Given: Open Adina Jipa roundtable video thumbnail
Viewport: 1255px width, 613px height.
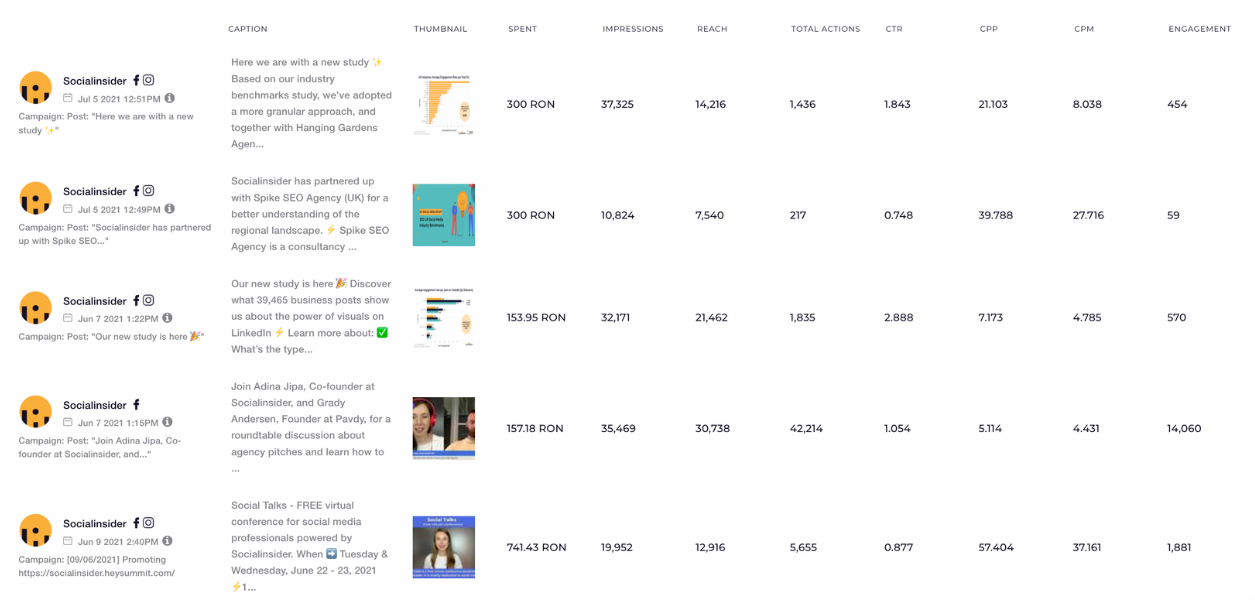Looking at the screenshot, I should (x=443, y=428).
